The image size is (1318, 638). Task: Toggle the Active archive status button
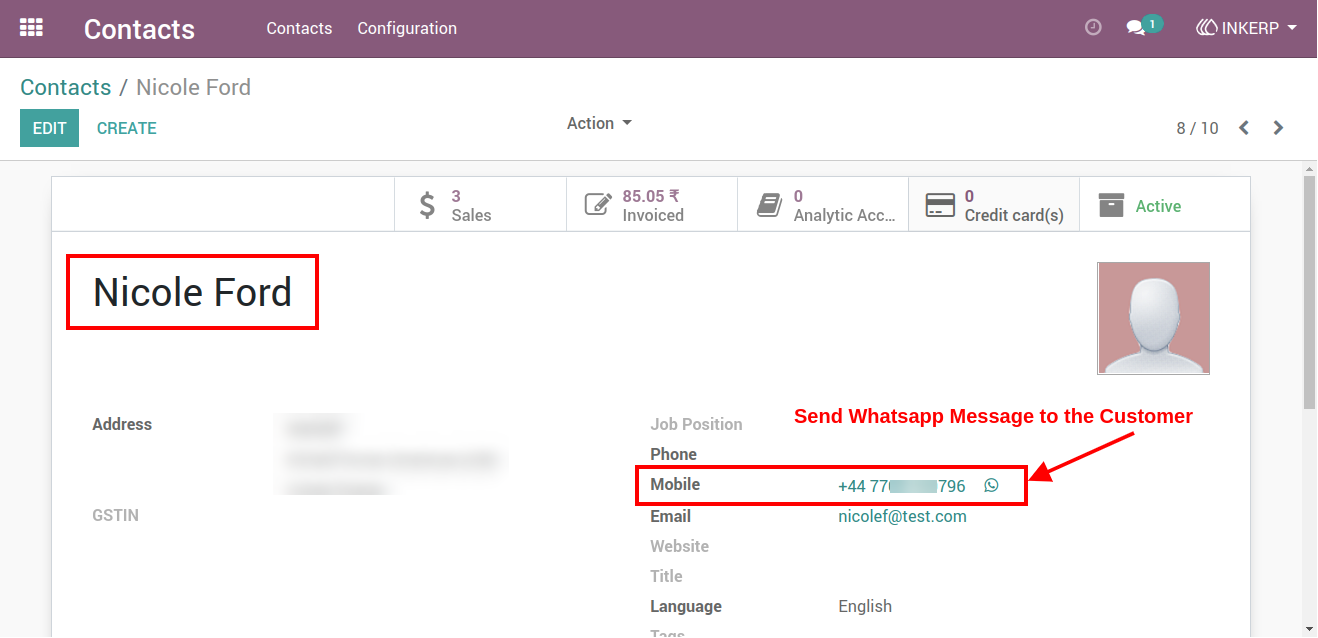coord(1165,205)
